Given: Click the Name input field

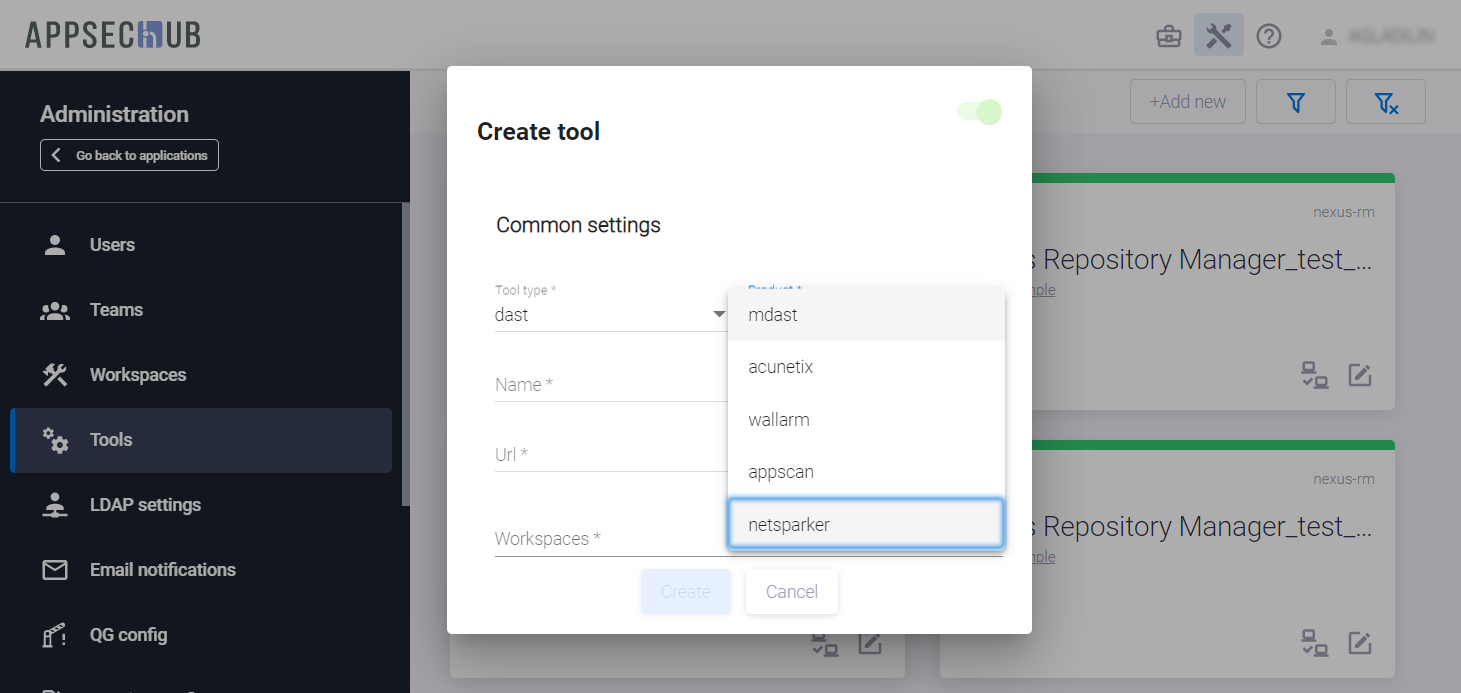Looking at the screenshot, I should tap(610, 385).
